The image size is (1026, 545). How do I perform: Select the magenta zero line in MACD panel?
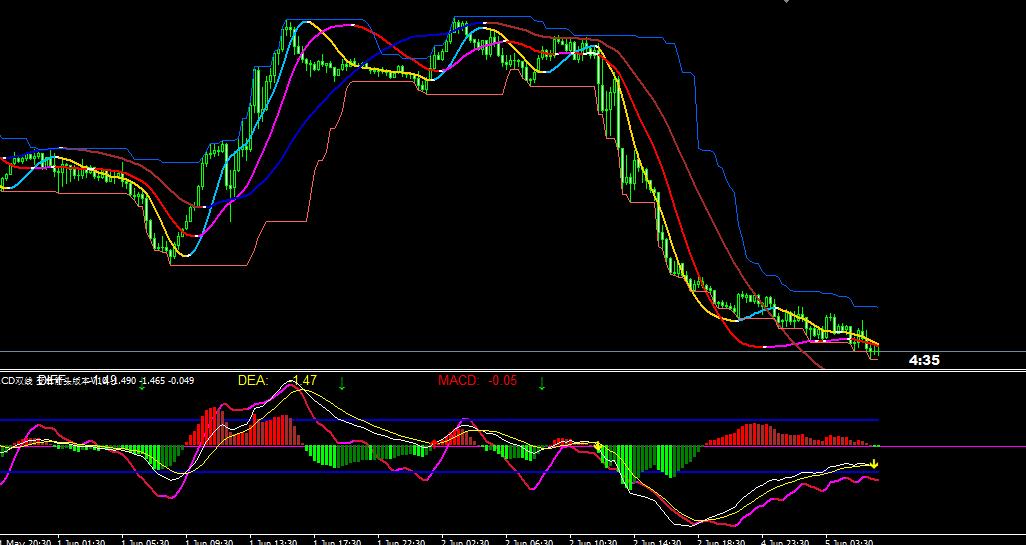(x=950, y=446)
